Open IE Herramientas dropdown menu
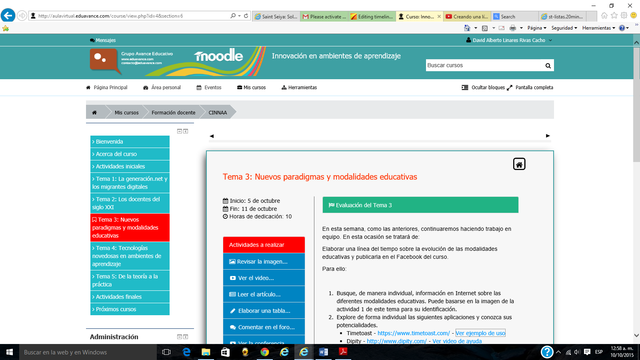 (x=598, y=28)
